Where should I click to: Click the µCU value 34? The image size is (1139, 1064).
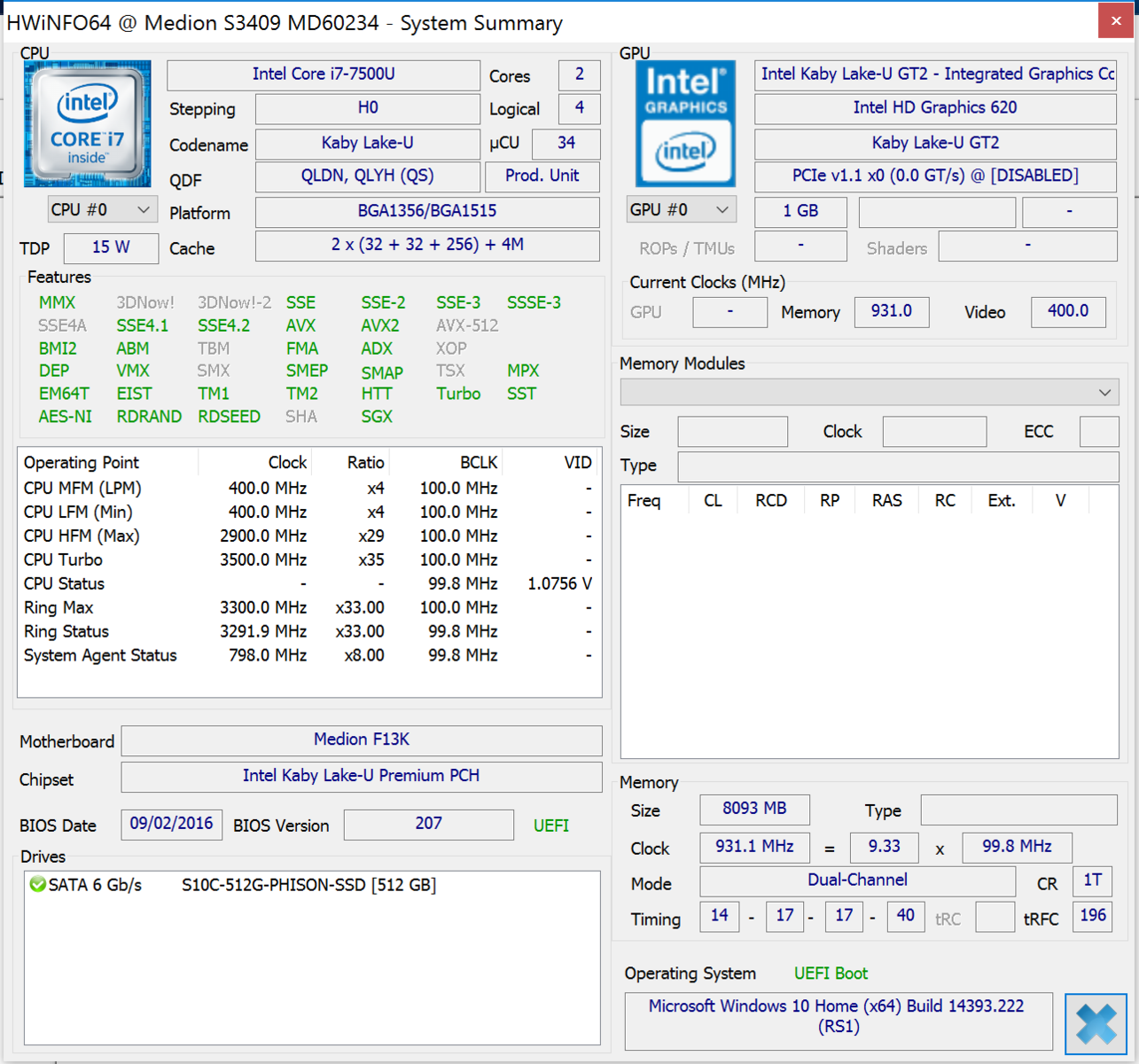coord(566,144)
